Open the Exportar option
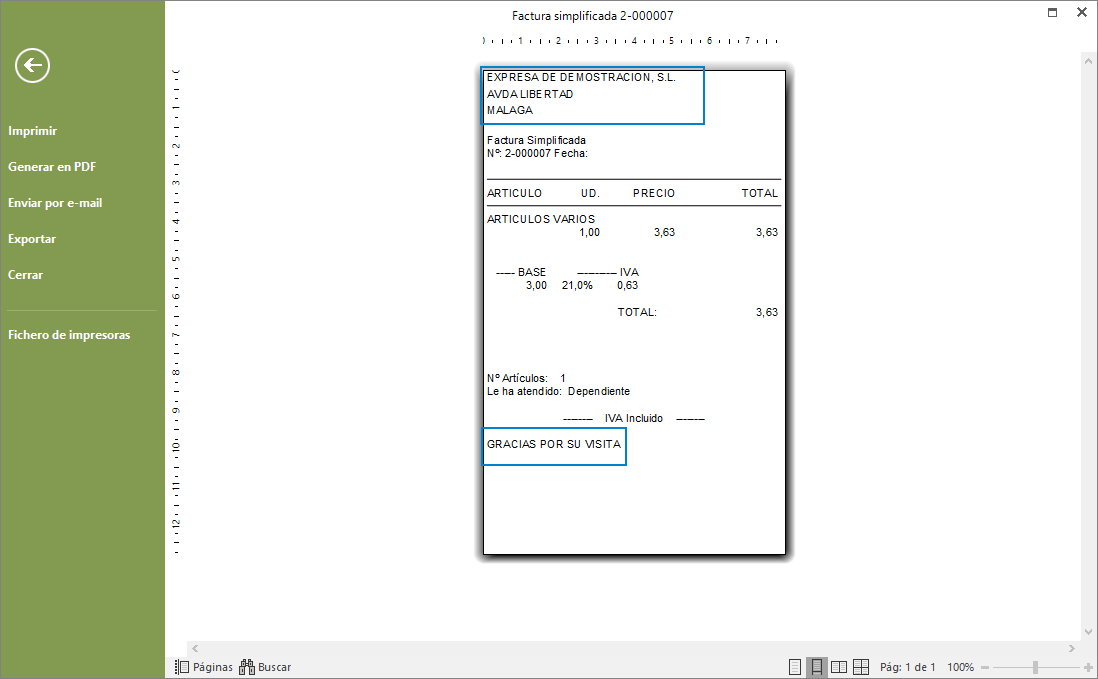1098x679 pixels. tap(32, 239)
